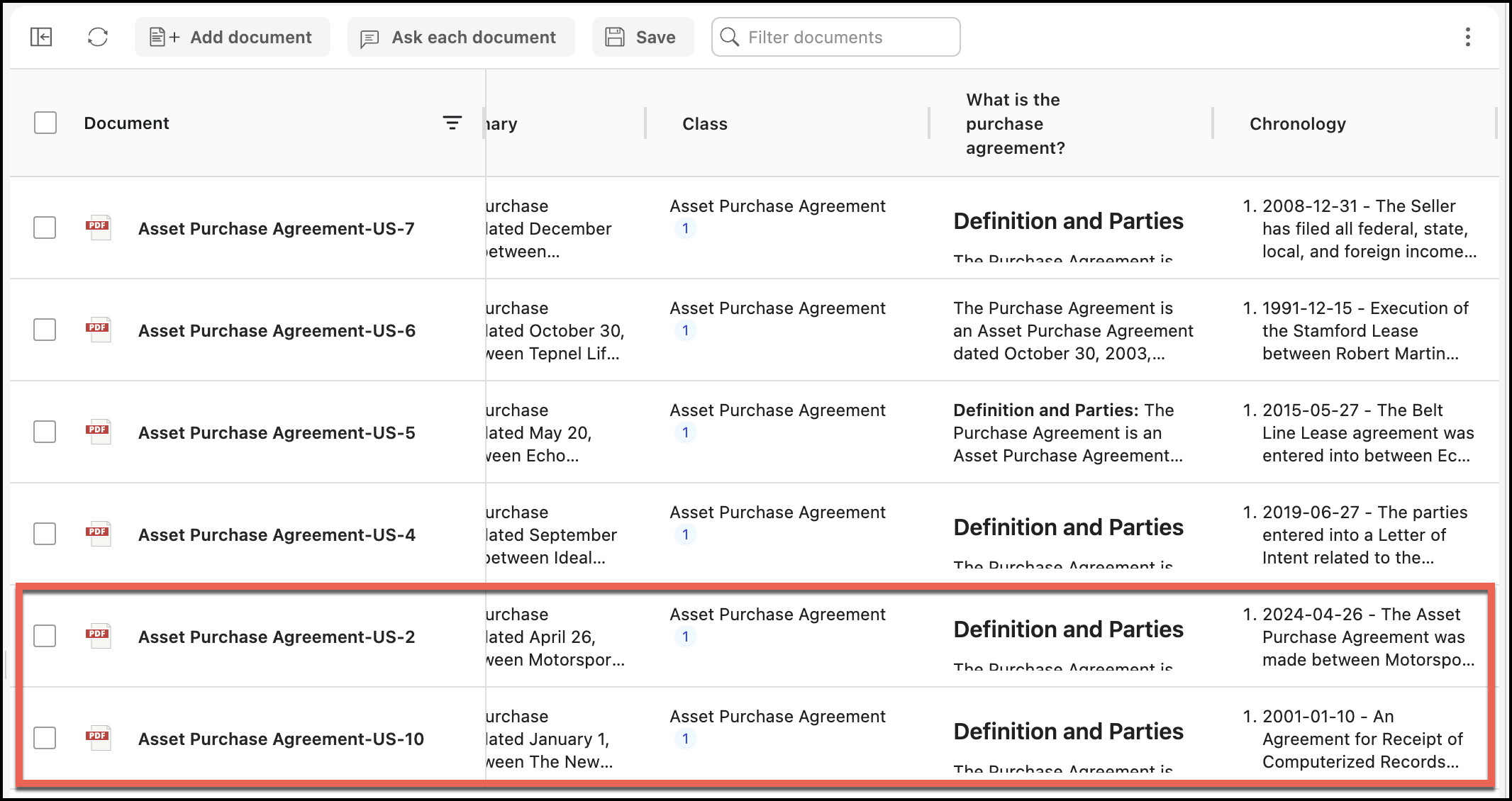Save the current table
Image resolution: width=1512 pixels, height=801 pixels.
tap(643, 37)
